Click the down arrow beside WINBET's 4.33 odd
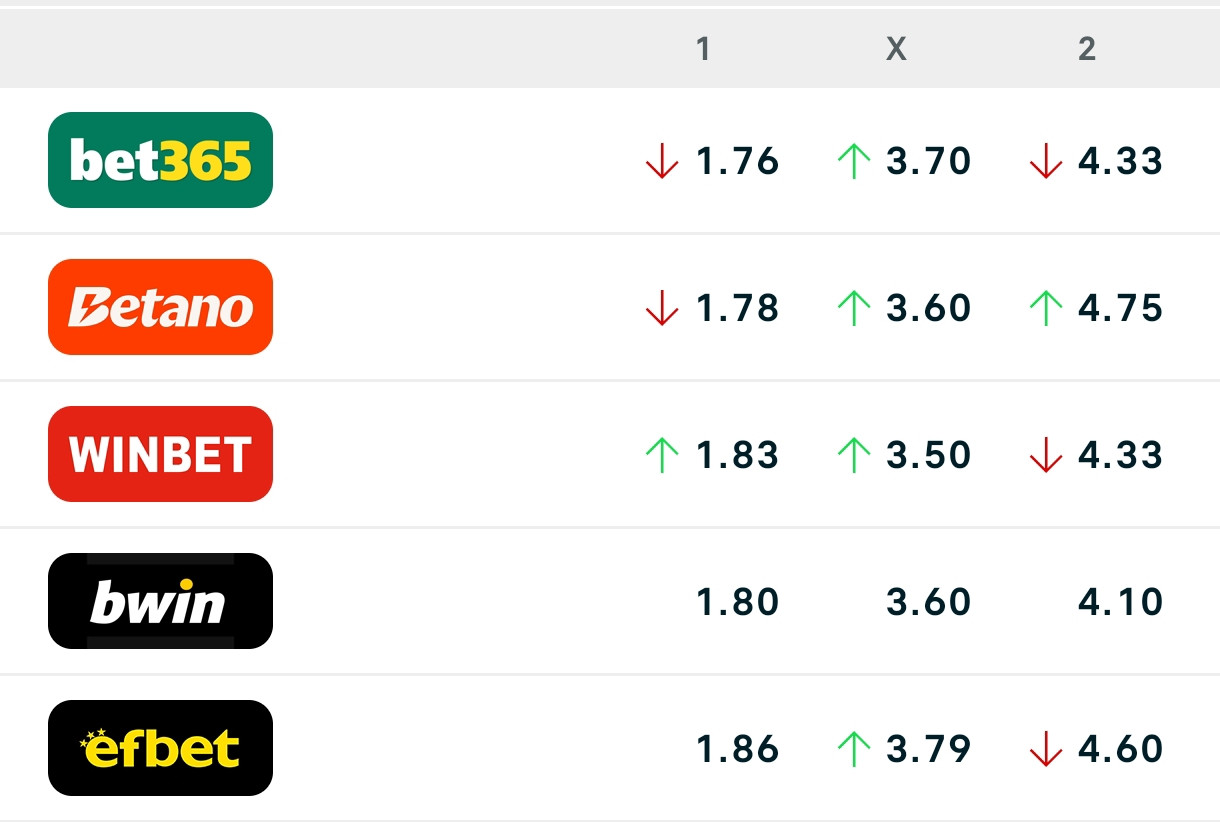The height and width of the screenshot is (822, 1220). click(x=1045, y=455)
